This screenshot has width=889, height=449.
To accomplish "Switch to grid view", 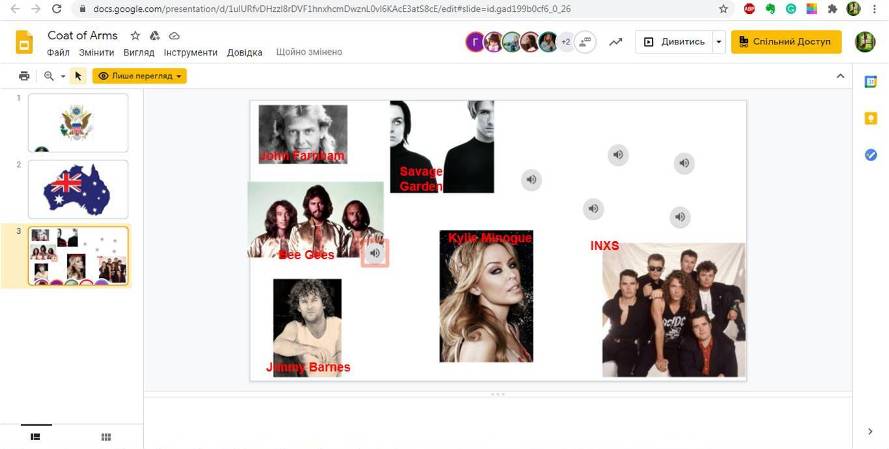I will click(106, 437).
